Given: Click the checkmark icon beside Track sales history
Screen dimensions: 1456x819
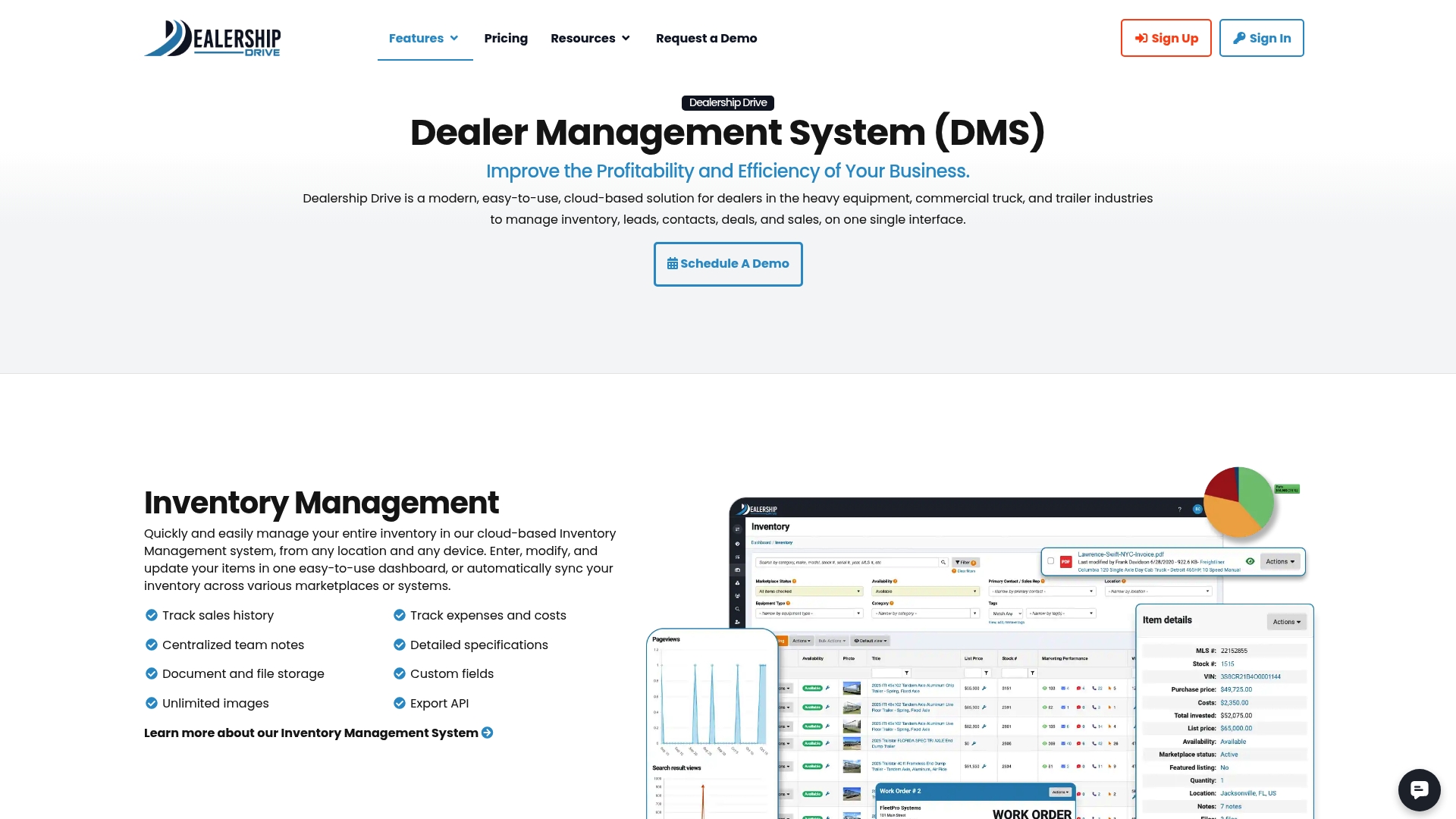Looking at the screenshot, I should (152, 615).
